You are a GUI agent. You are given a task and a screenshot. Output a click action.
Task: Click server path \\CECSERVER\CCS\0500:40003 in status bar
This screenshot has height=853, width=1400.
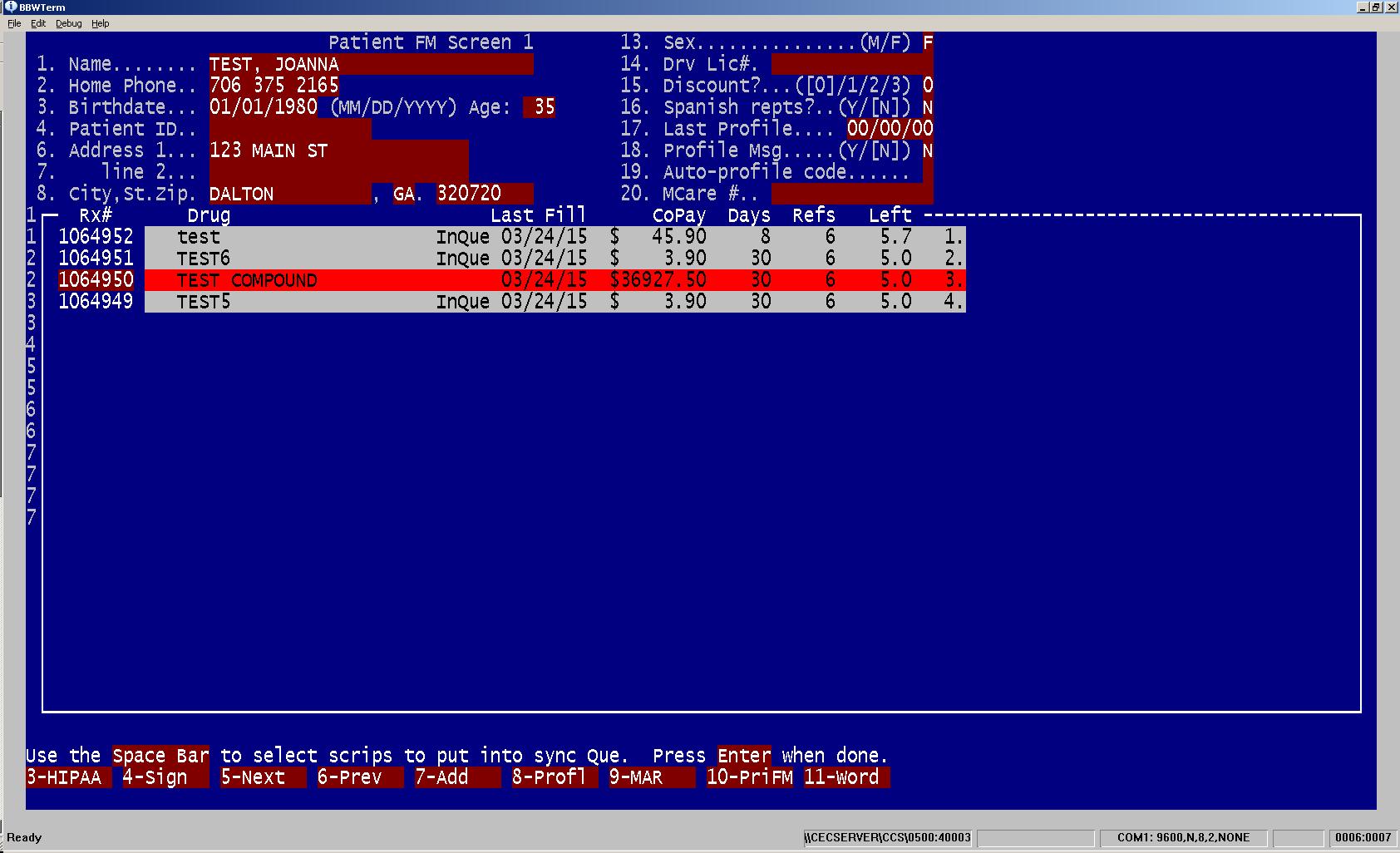889,837
